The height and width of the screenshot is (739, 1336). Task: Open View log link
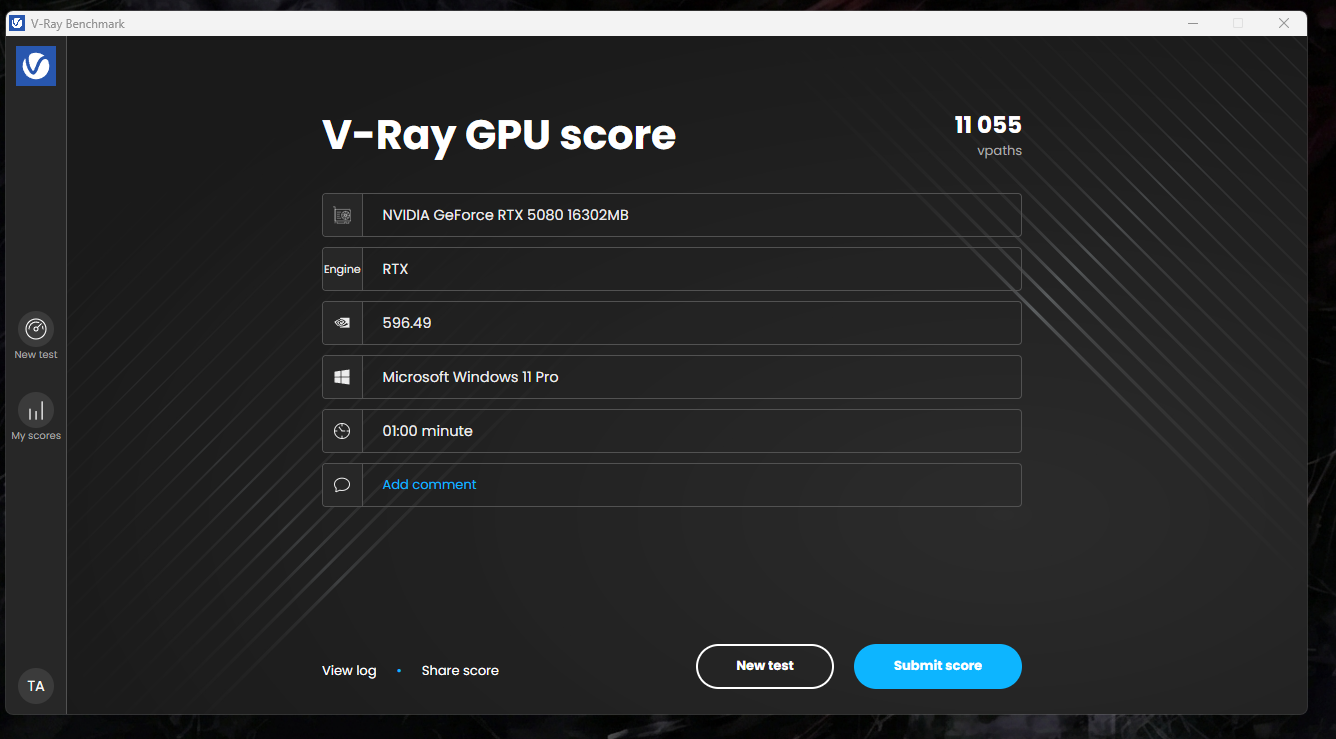(x=349, y=670)
